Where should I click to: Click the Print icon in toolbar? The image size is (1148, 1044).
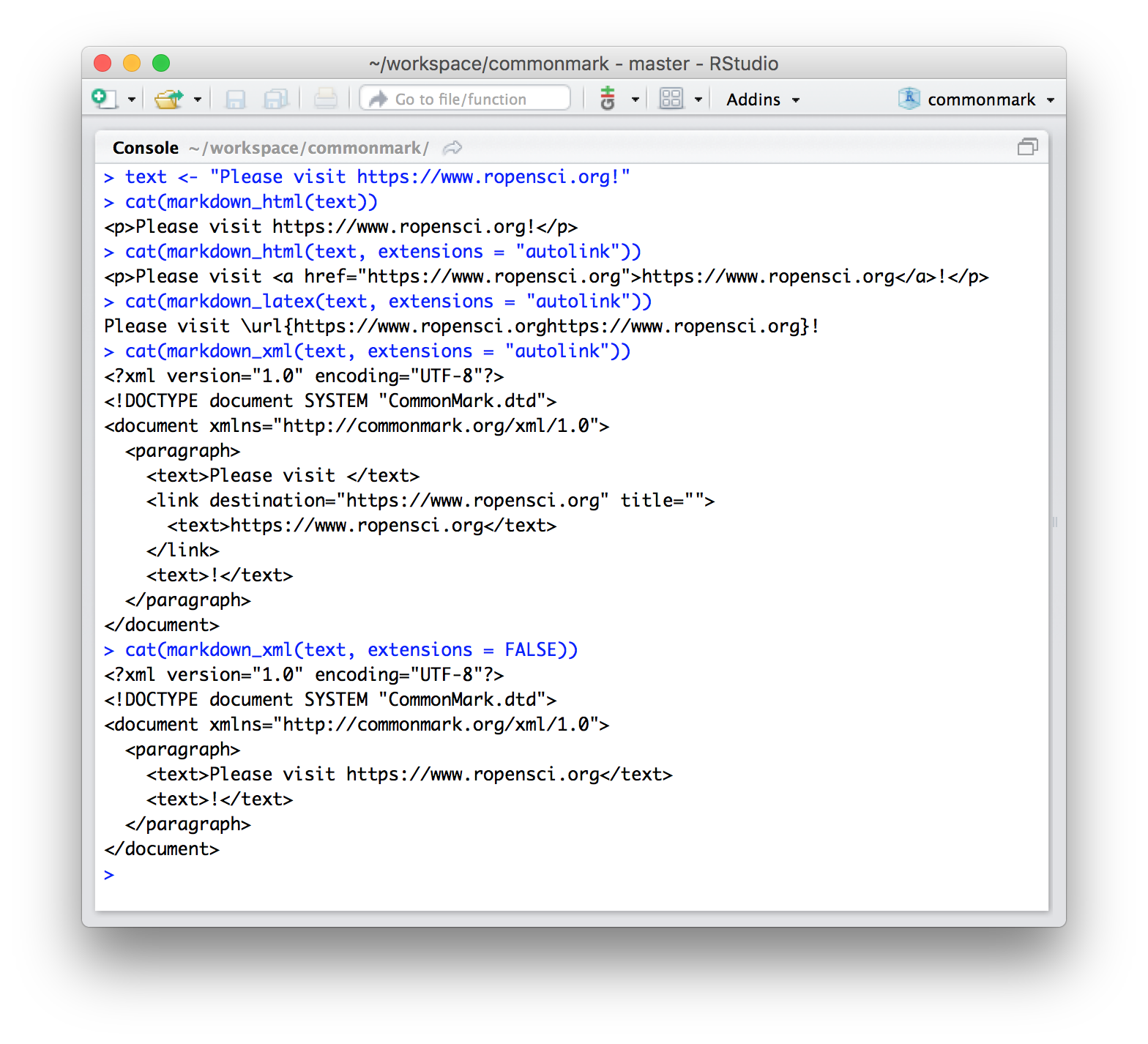tap(326, 99)
